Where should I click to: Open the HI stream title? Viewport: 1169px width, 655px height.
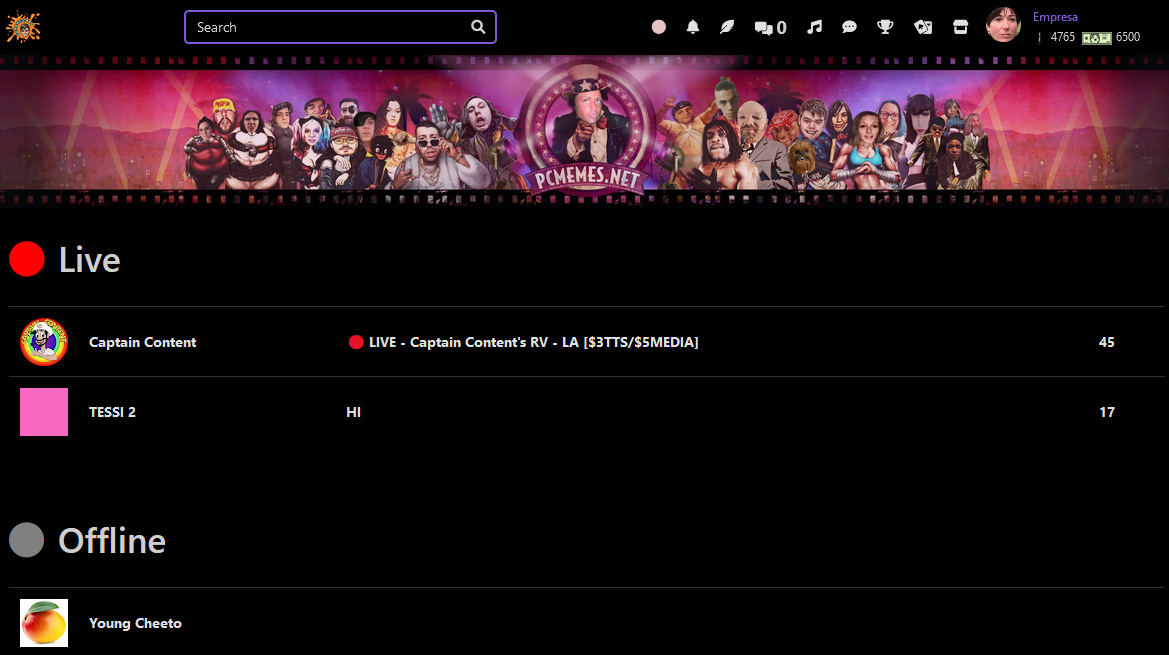(353, 412)
